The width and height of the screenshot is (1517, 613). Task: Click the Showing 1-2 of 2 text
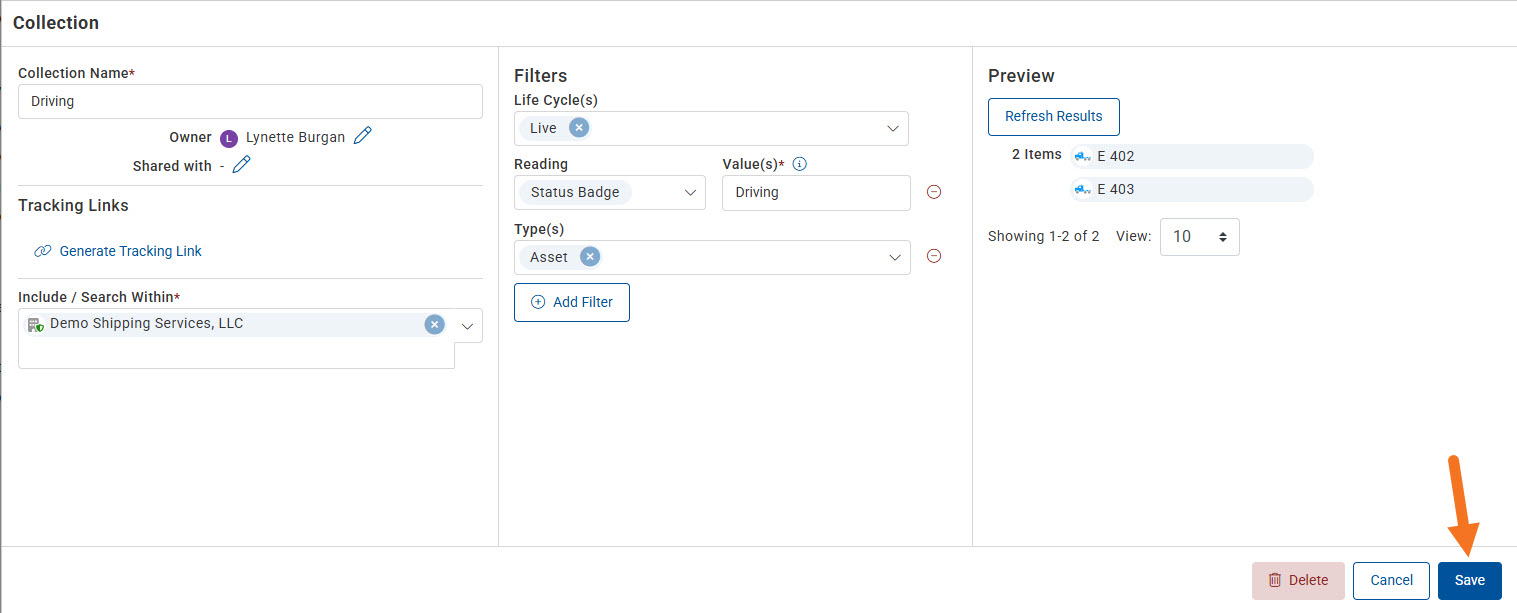(x=1043, y=237)
